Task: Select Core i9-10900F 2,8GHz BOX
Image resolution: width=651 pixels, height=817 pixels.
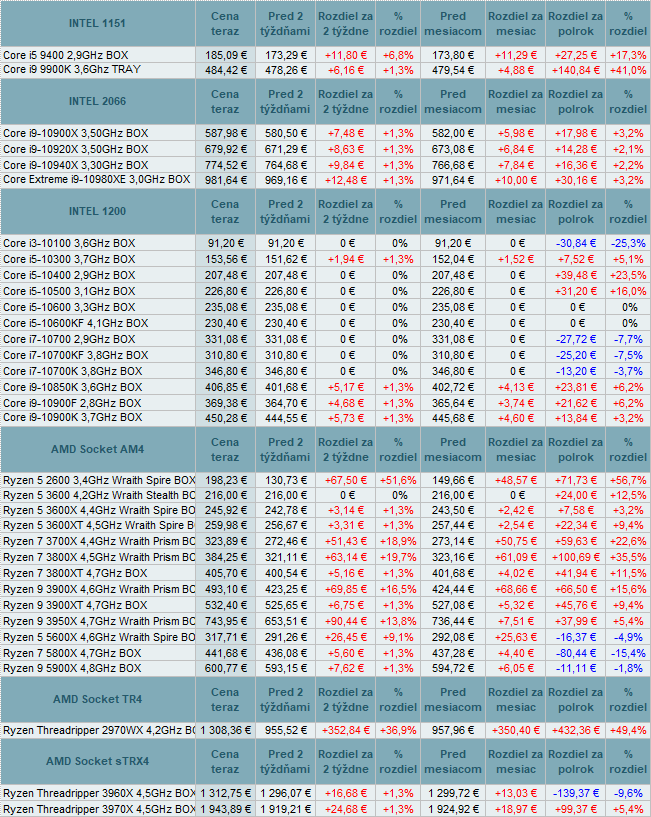Action: tap(72, 403)
